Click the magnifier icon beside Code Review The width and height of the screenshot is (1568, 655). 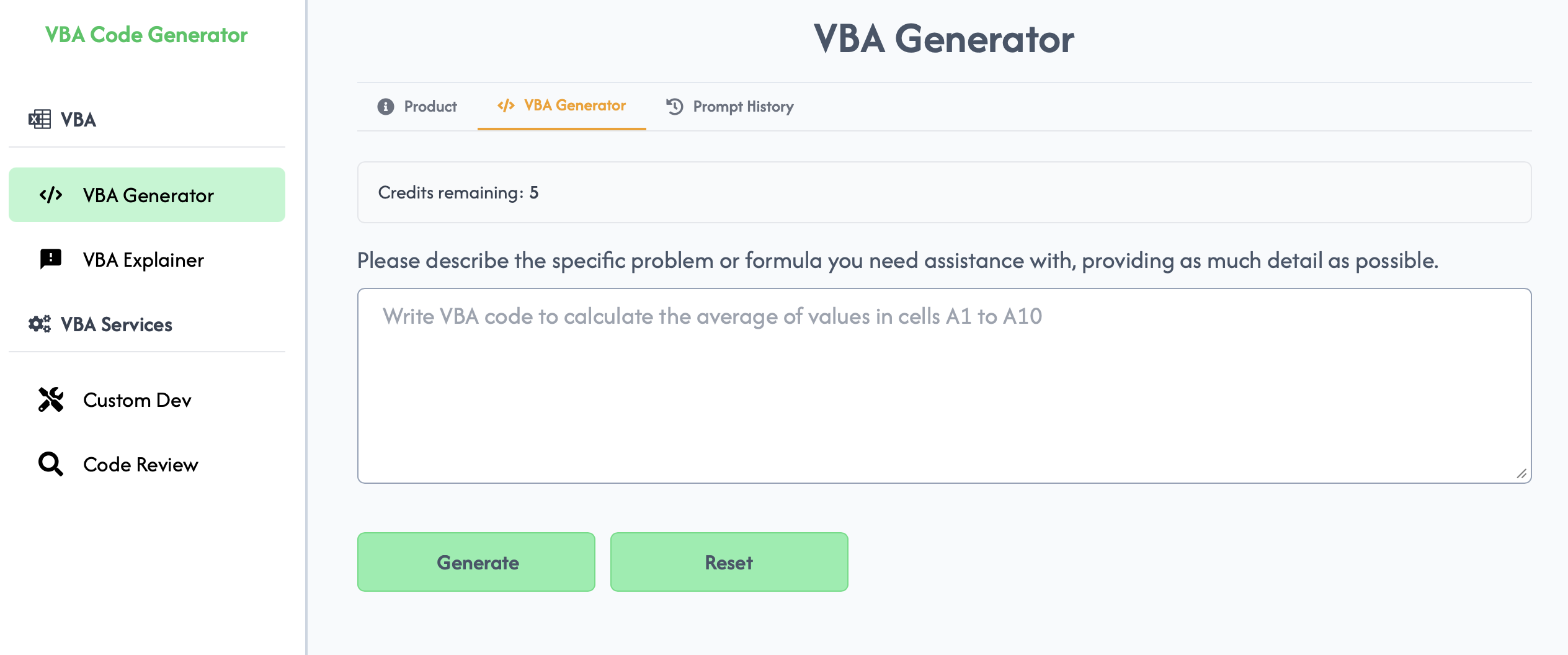pos(50,464)
